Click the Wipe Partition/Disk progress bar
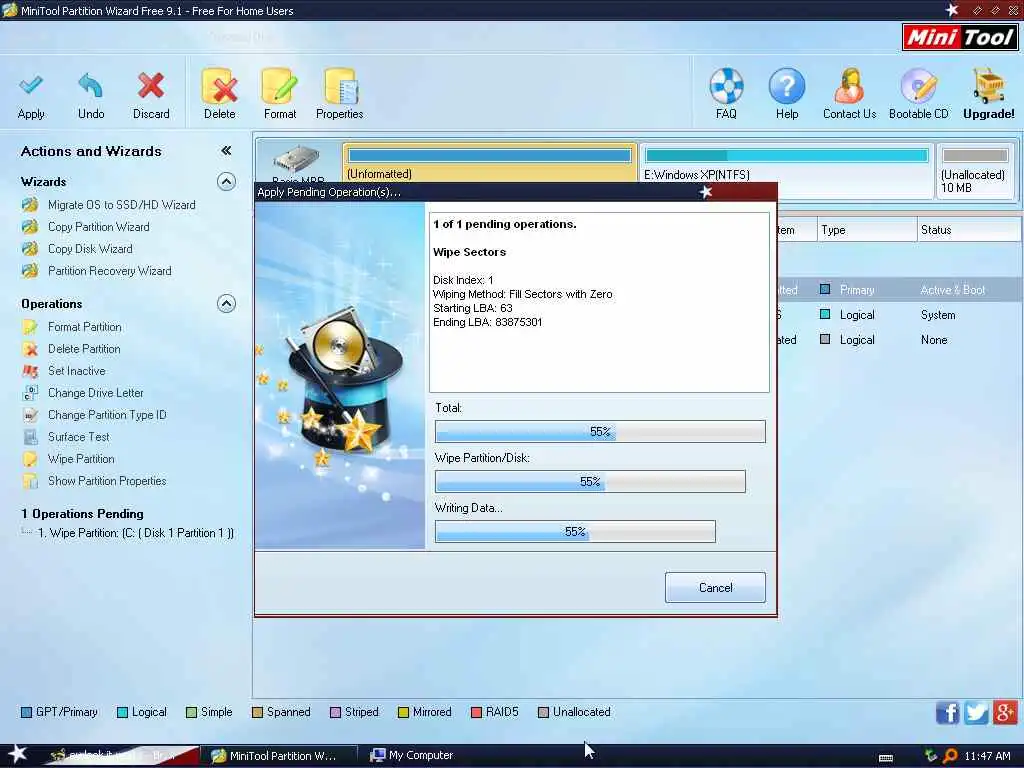 590,482
